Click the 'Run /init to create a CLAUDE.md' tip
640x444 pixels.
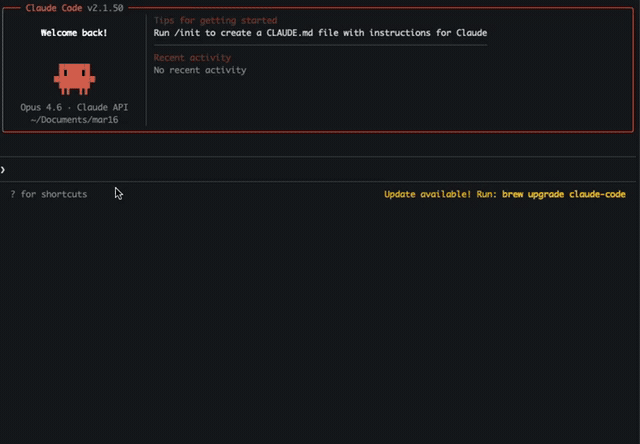pyautogui.click(x=320, y=33)
